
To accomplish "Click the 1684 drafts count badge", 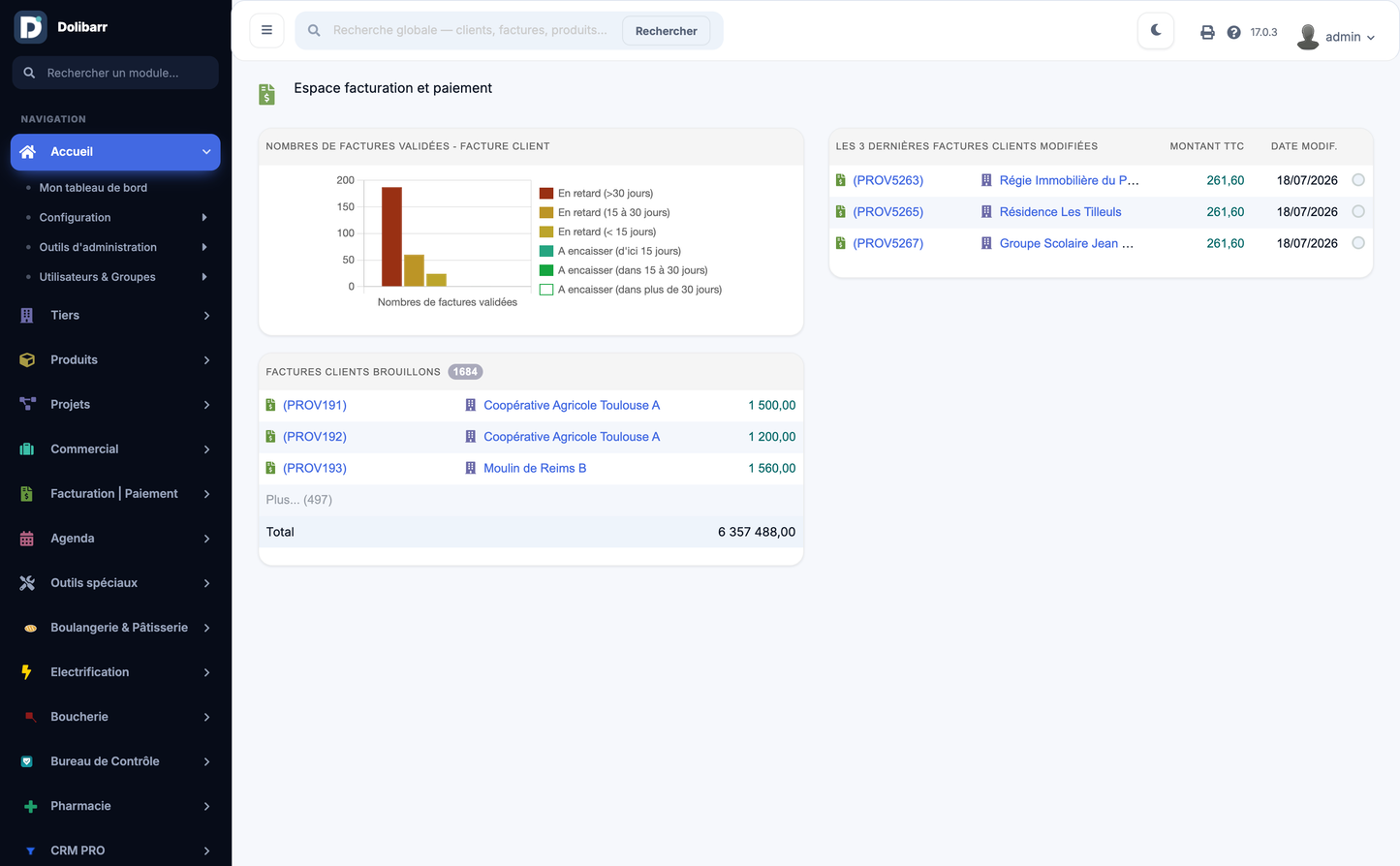I will click(466, 372).
